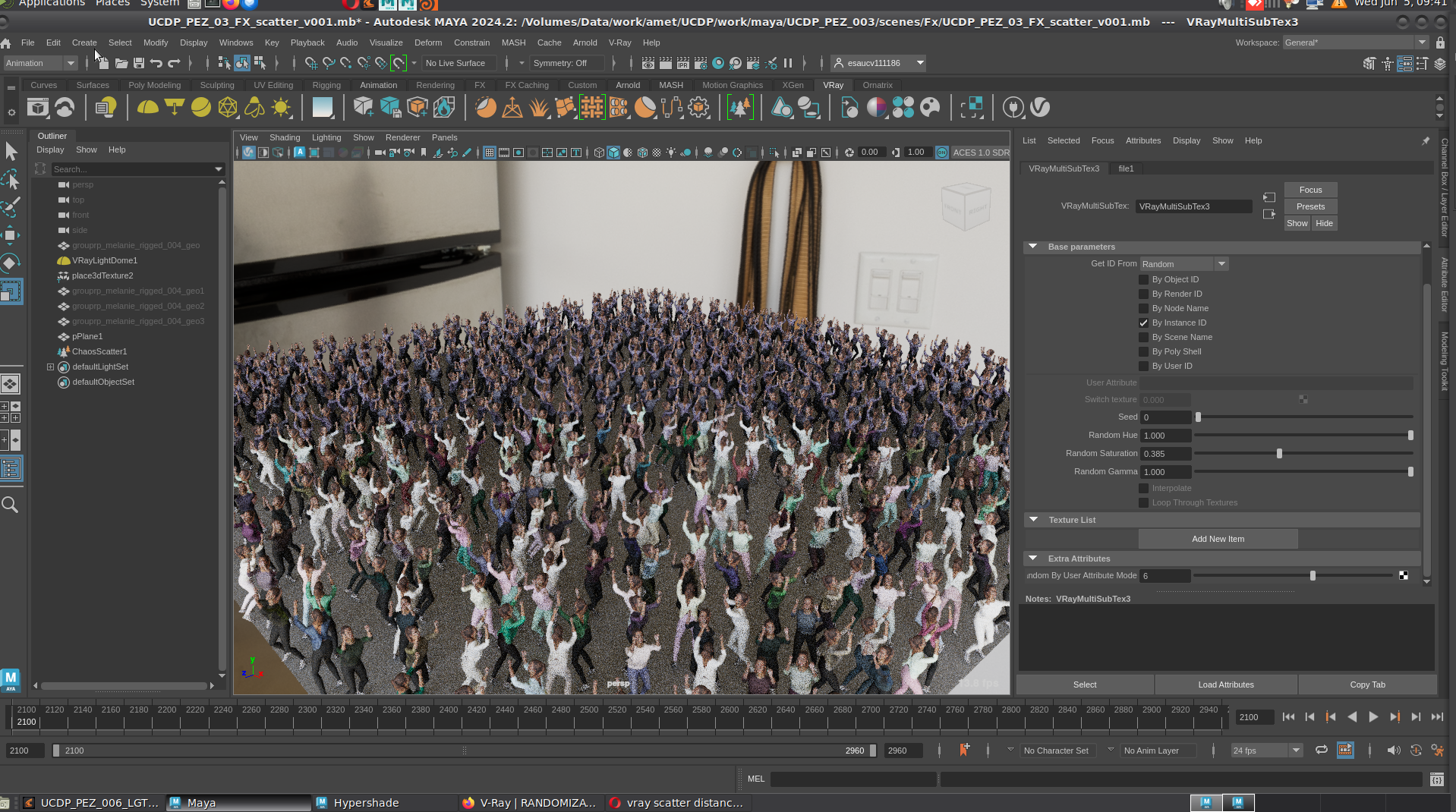This screenshot has width=1456, height=812.
Task: Click the Hide button
Action: [1324, 223]
